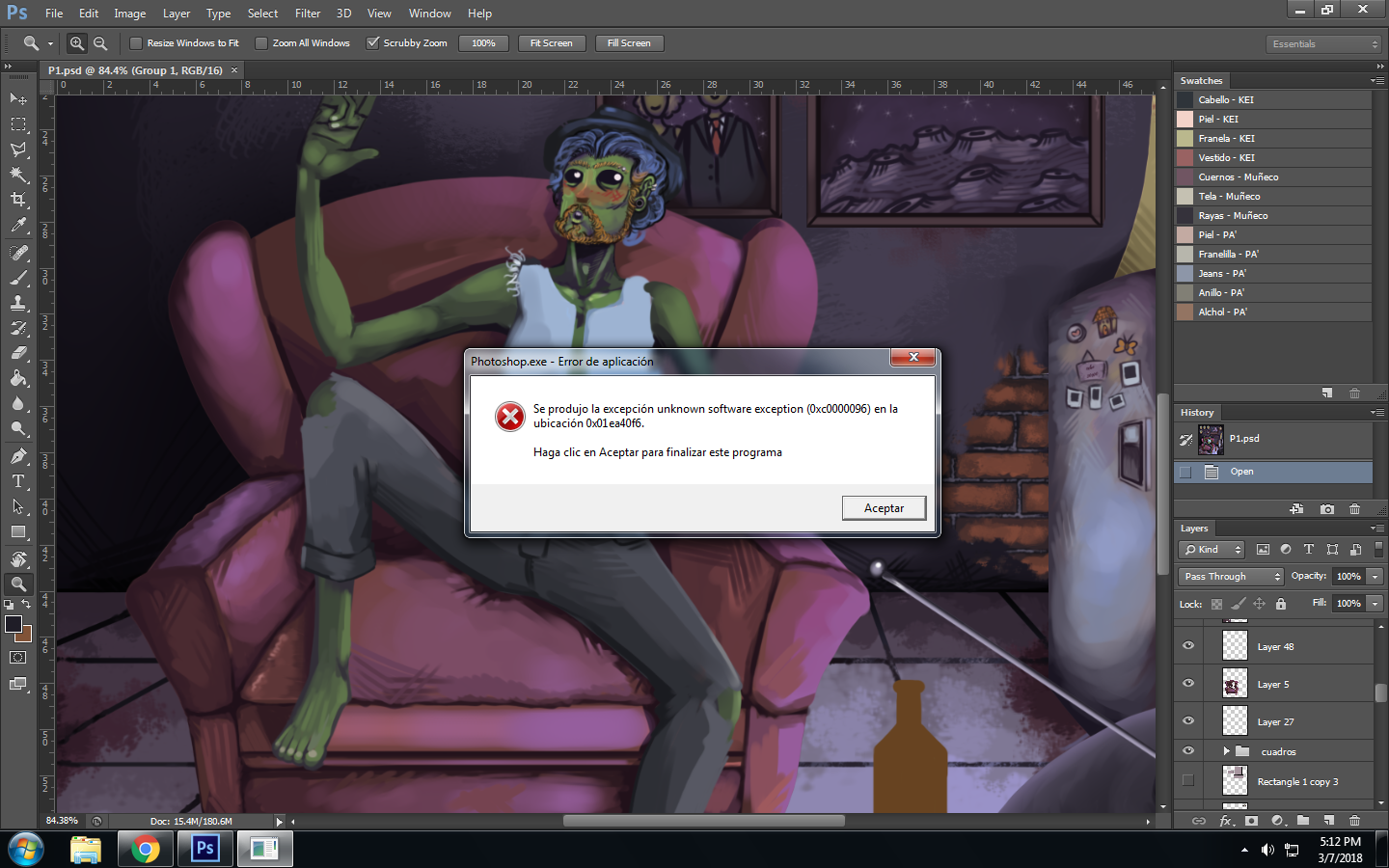Click the Fill Screen button
This screenshot has width=1389, height=868.
click(x=629, y=43)
